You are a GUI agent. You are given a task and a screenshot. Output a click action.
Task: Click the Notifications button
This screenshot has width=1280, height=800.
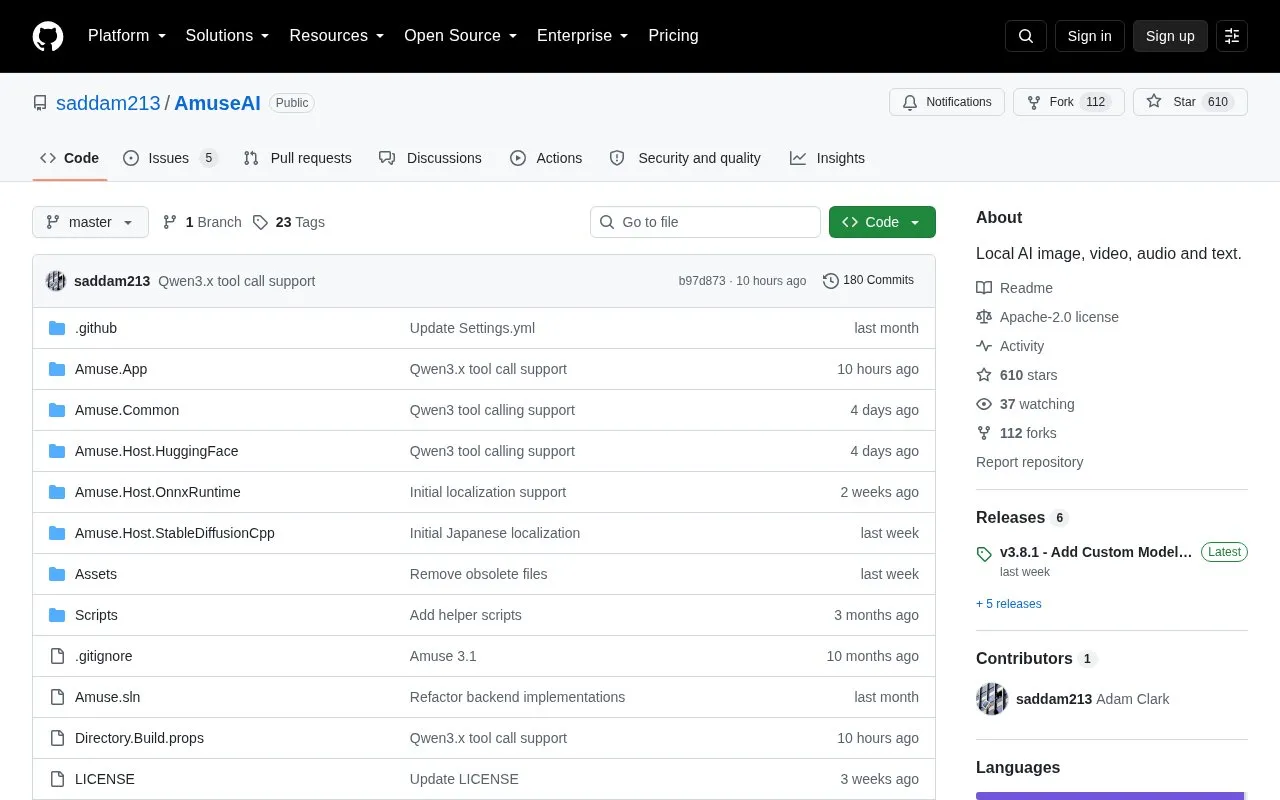[x=947, y=102]
